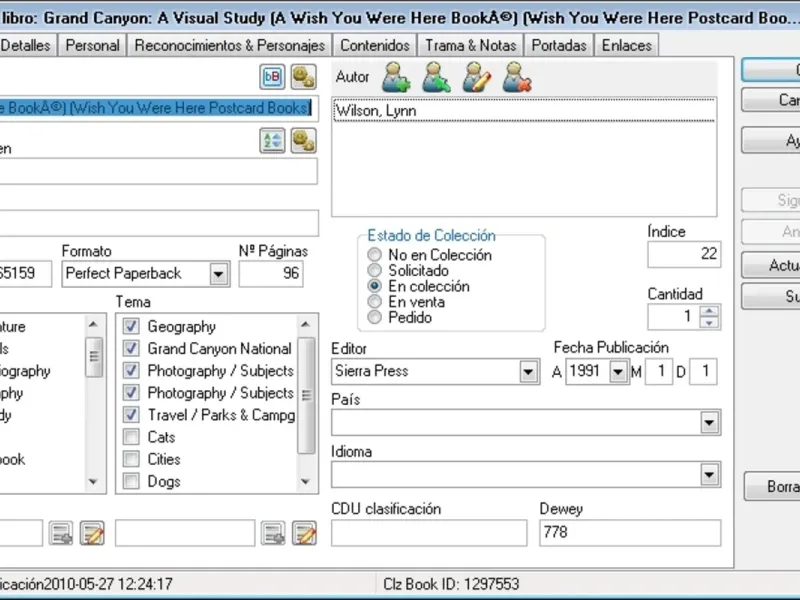Click the bB title case icon
The height and width of the screenshot is (600, 800).
tap(272, 77)
